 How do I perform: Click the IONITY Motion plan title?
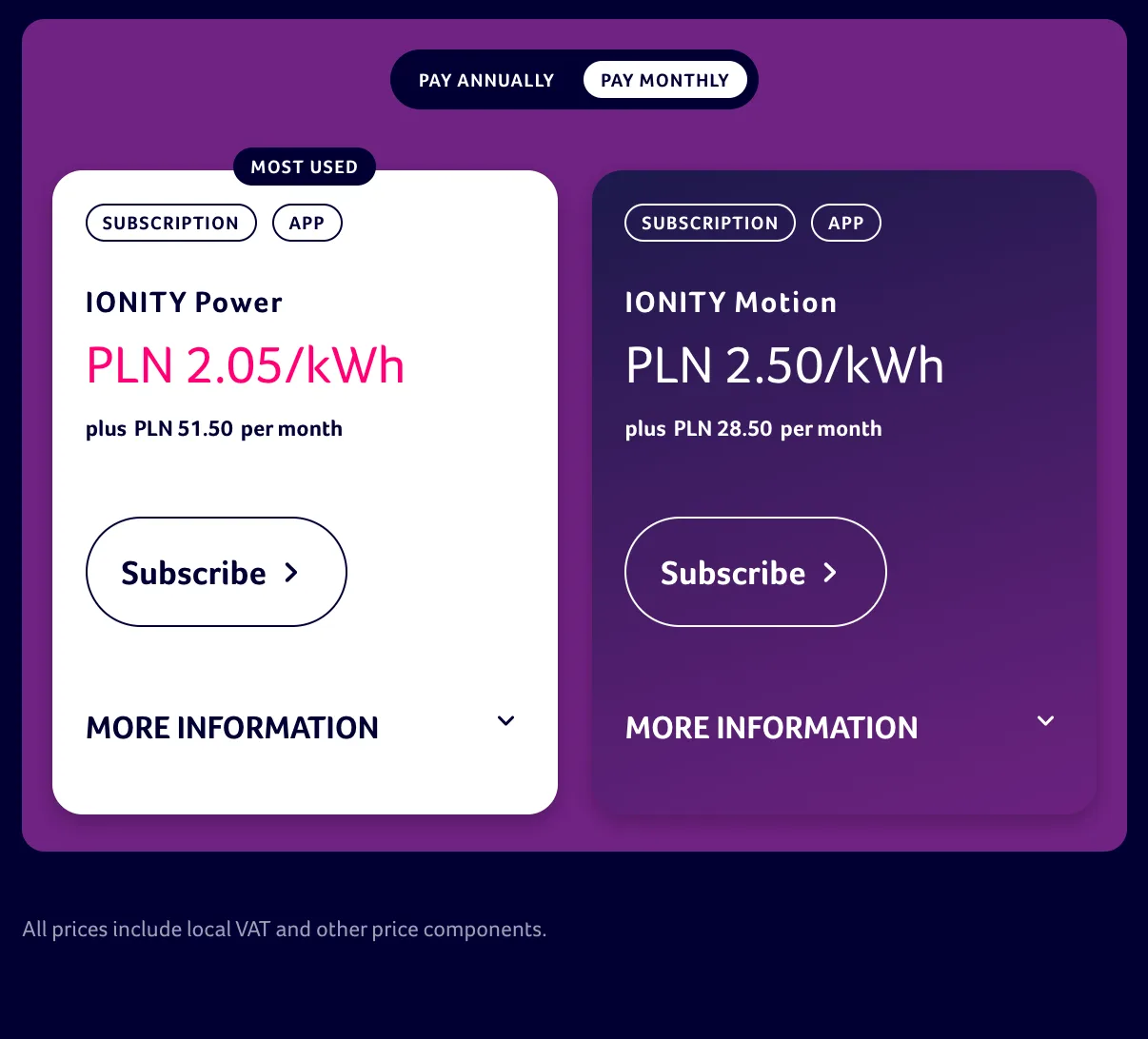point(730,303)
